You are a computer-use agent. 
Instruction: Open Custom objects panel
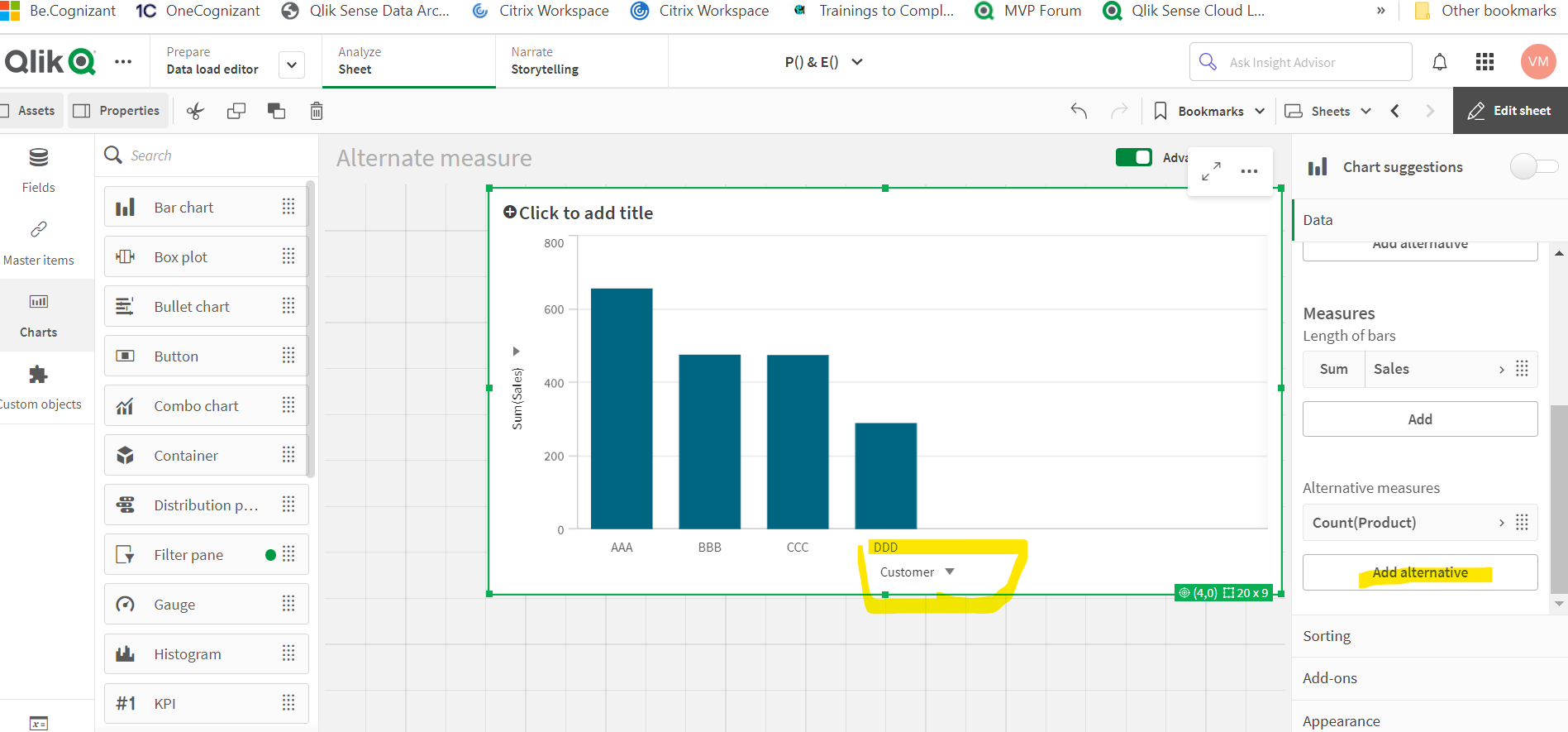39,386
